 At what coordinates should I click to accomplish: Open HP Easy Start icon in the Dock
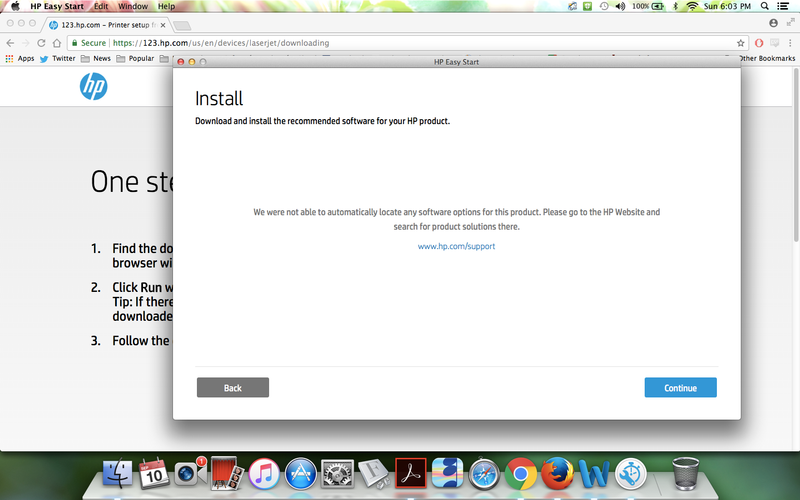[631, 473]
